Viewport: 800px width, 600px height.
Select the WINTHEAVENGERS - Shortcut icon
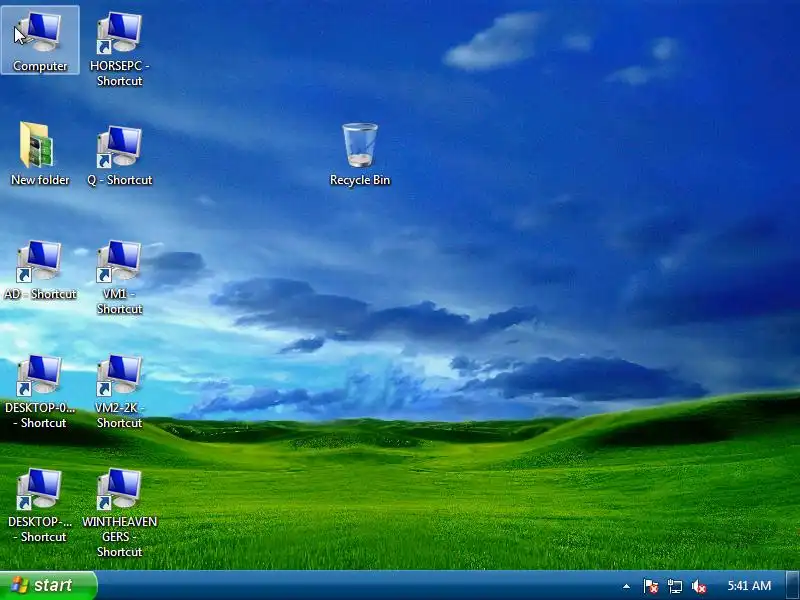pyautogui.click(x=119, y=512)
